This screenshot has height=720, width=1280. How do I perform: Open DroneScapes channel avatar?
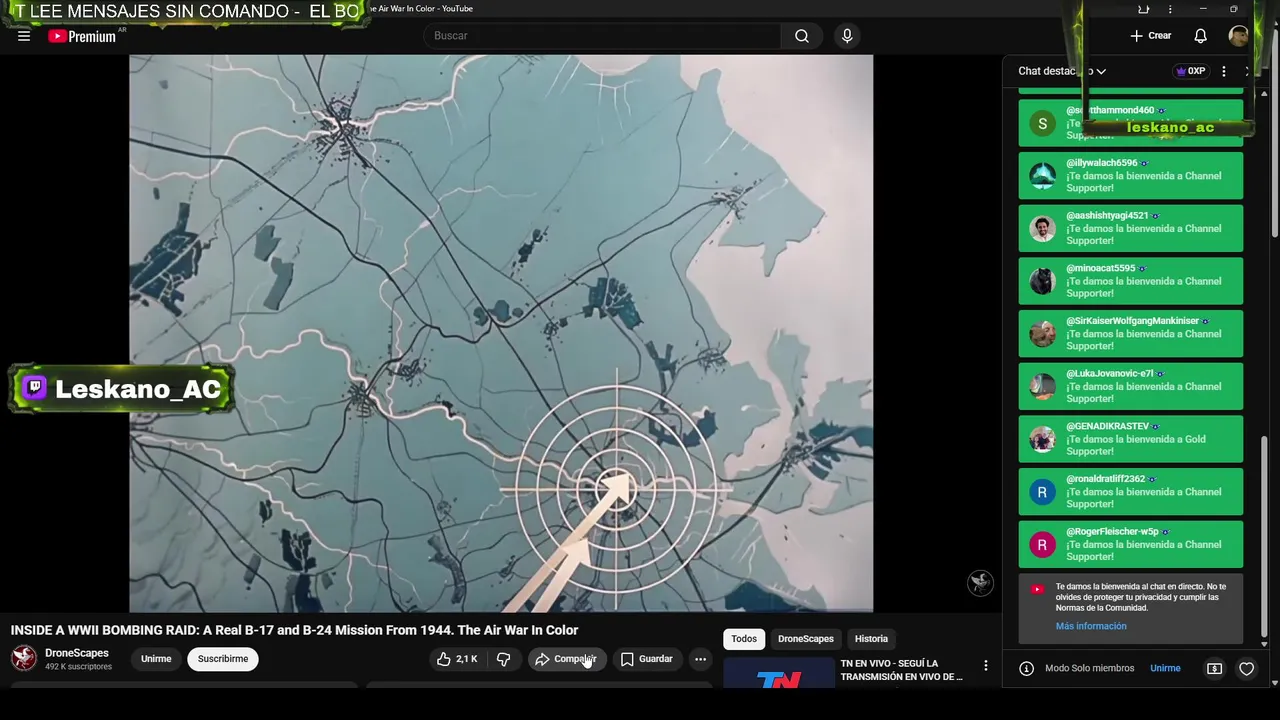24,658
